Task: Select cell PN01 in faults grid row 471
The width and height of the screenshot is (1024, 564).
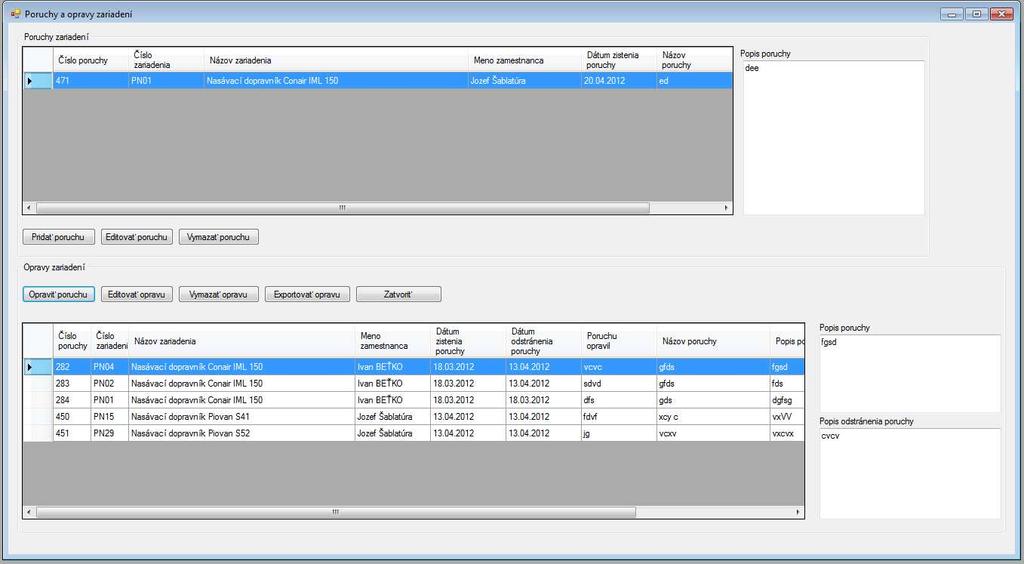Action: click(167, 81)
